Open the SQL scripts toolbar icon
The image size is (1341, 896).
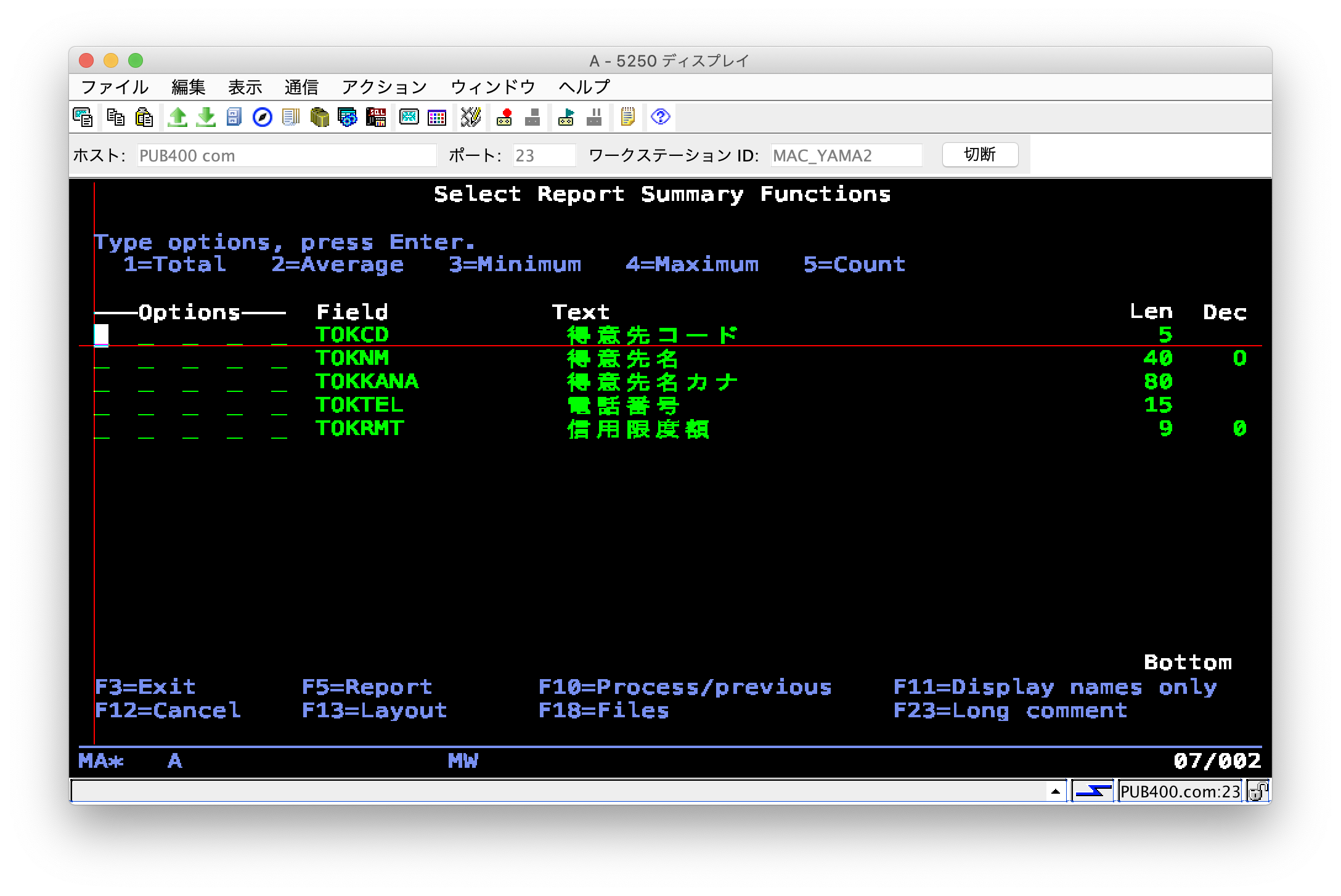[x=375, y=116]
